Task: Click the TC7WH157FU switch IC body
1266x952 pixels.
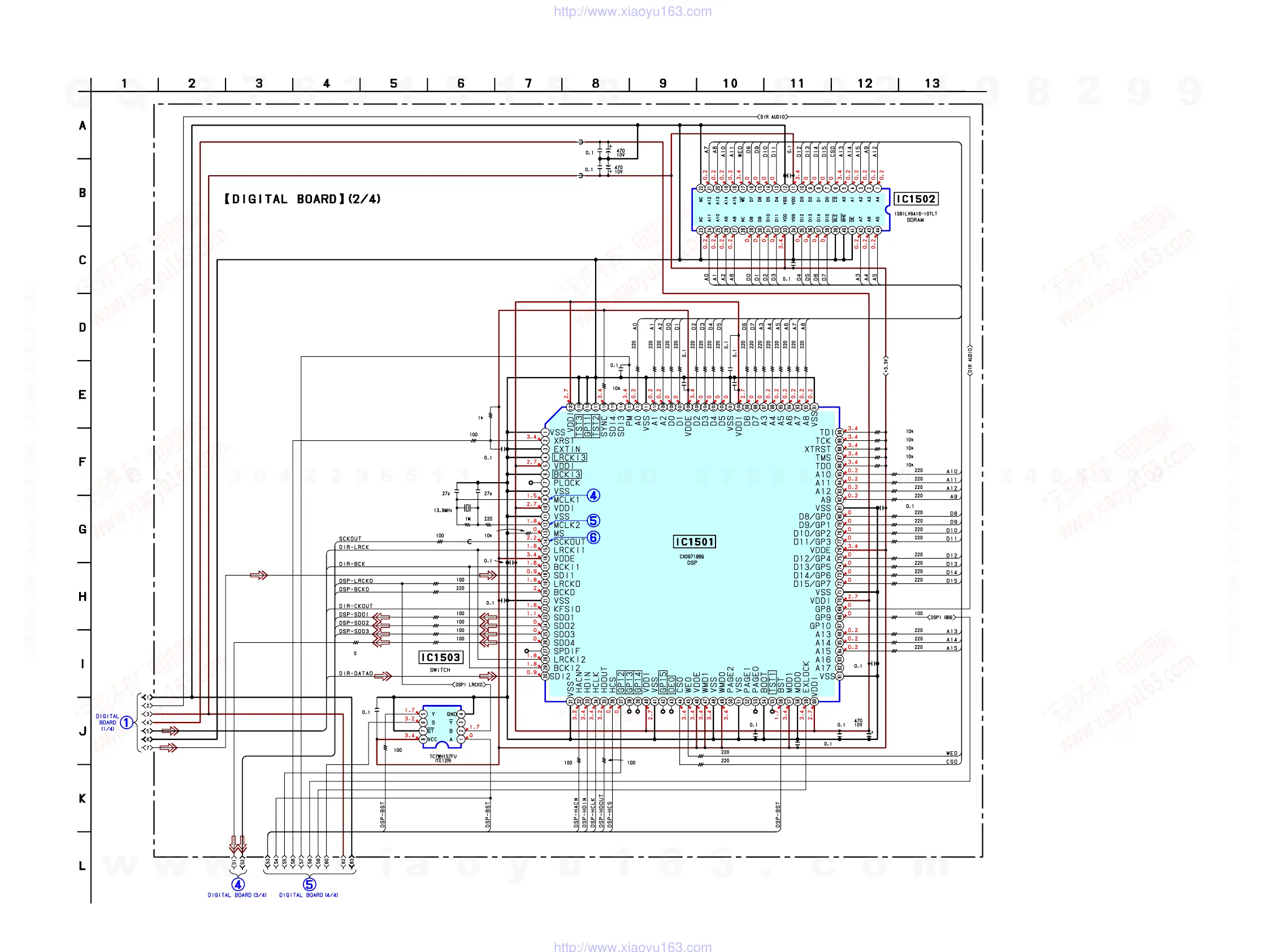Action: click(x=442, y=726)
